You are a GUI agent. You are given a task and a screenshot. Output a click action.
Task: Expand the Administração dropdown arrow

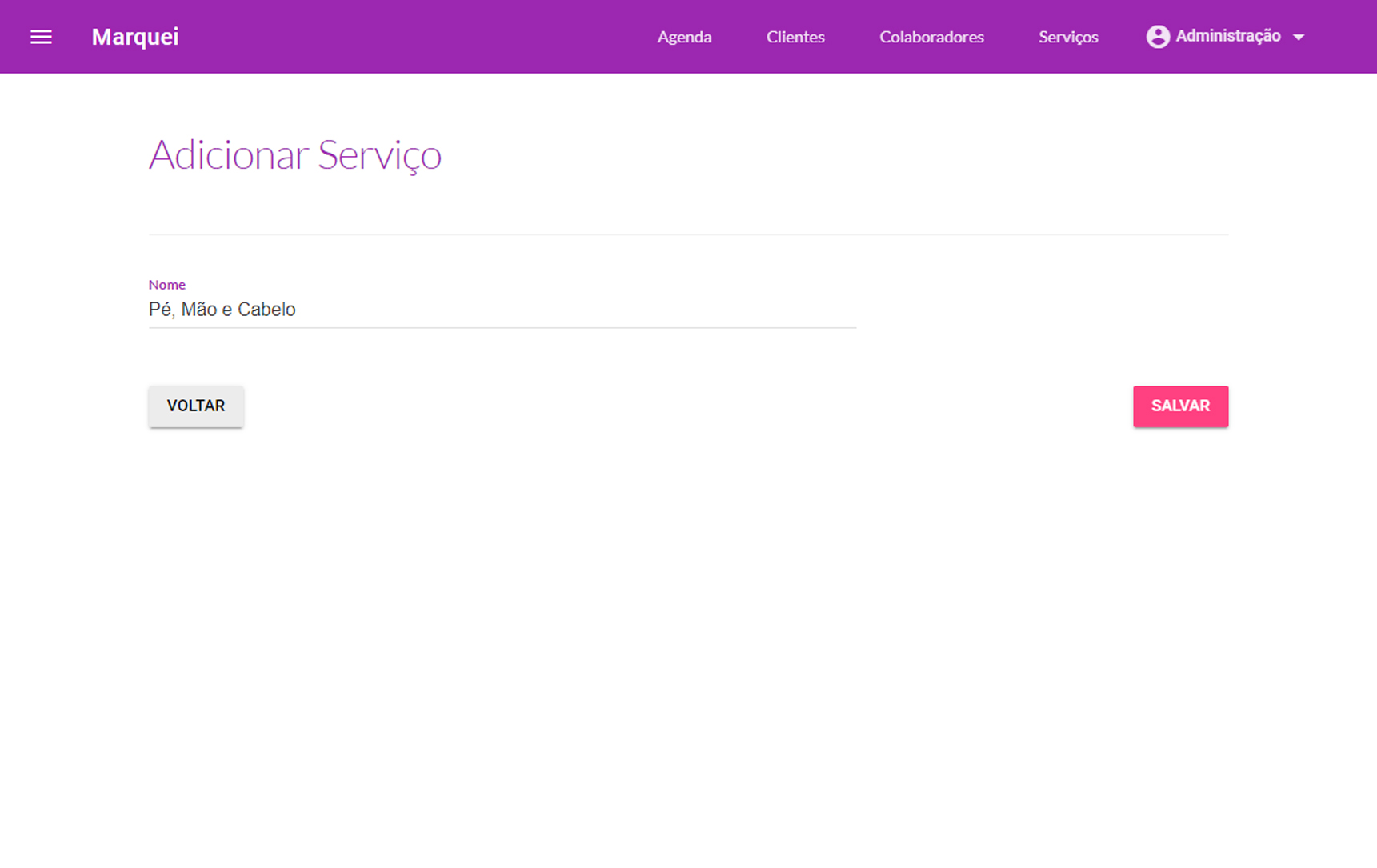1299,38
